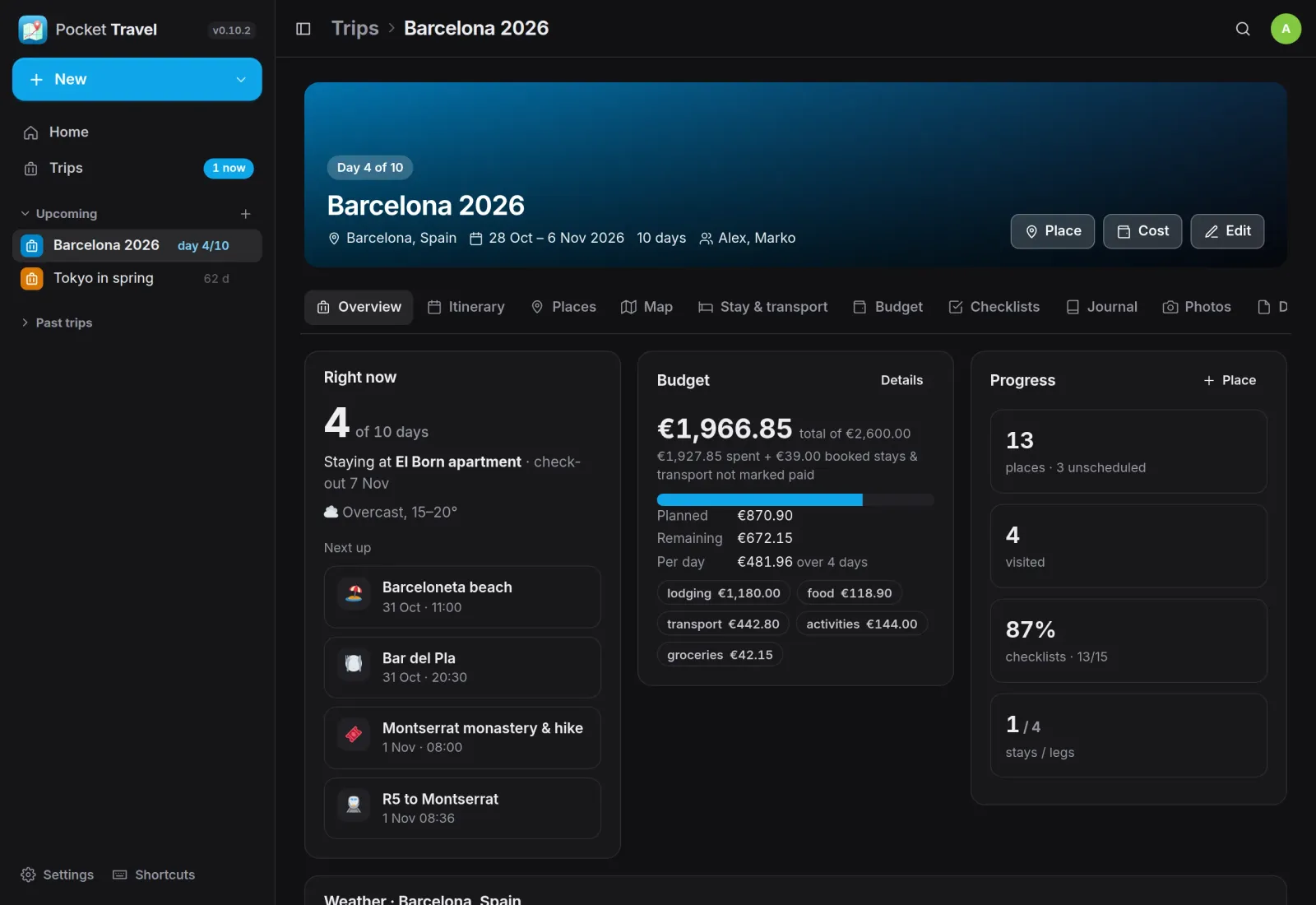Select the Budget tab
1316x905 pixels.
pos(888,307)
